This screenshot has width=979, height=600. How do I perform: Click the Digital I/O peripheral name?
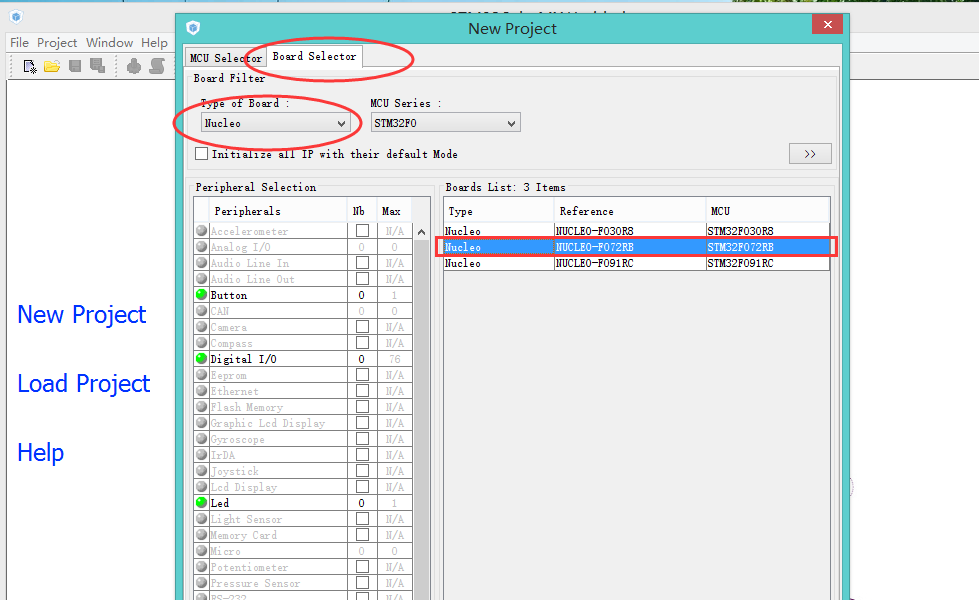[244, 359]
